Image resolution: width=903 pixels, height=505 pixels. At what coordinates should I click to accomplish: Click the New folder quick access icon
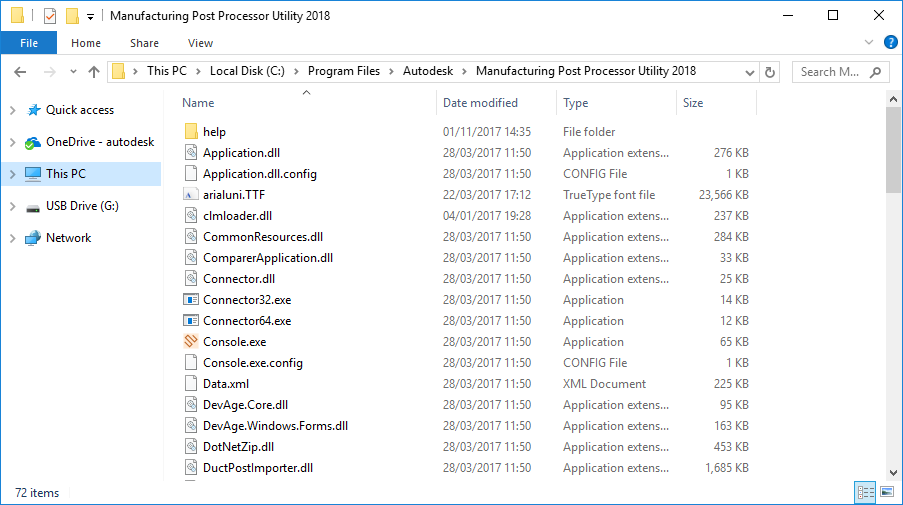point(72,16)
